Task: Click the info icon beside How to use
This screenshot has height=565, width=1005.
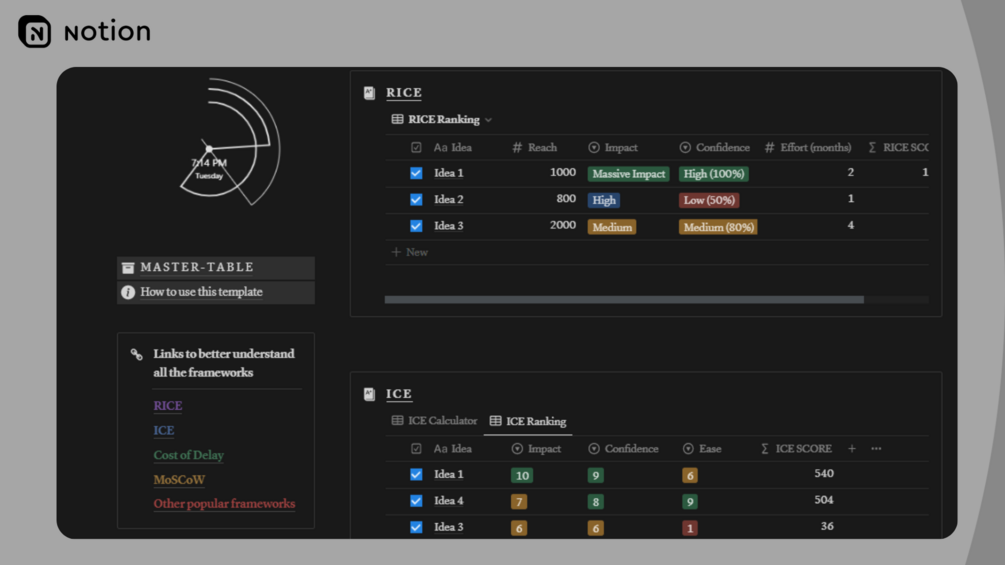Action: pyautogui.click(x=128, y=292)
